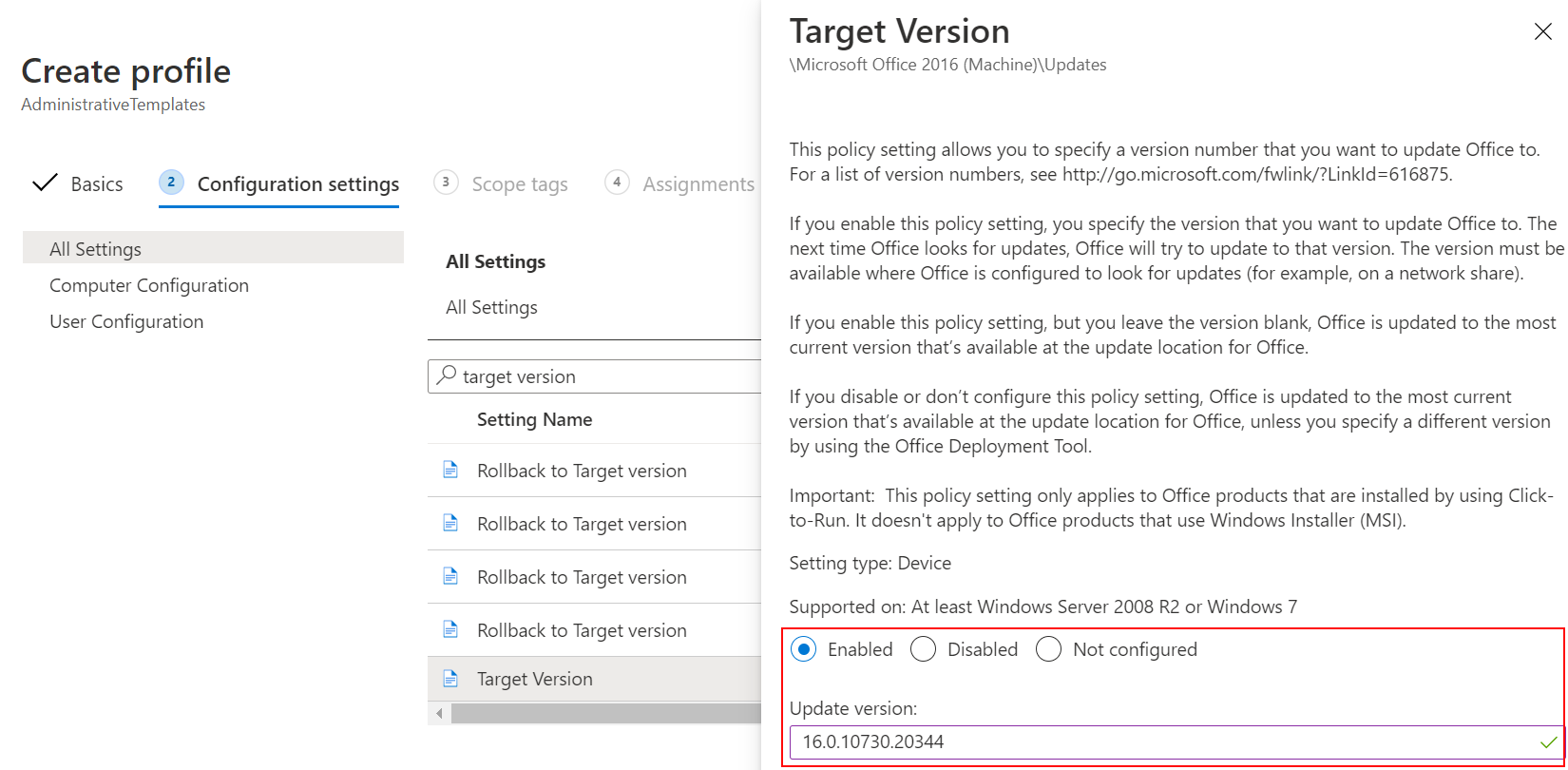The width and height of the screenshot is (1568, 770).
Task: Click the All Settings breadcrumb link
Action: tap(491, 307)
